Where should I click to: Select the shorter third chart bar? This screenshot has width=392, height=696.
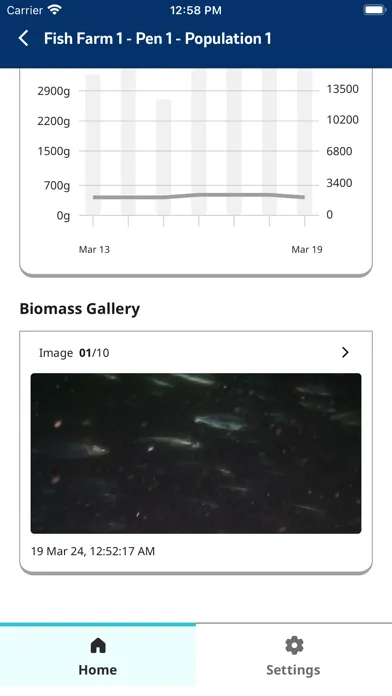point(163,157)
